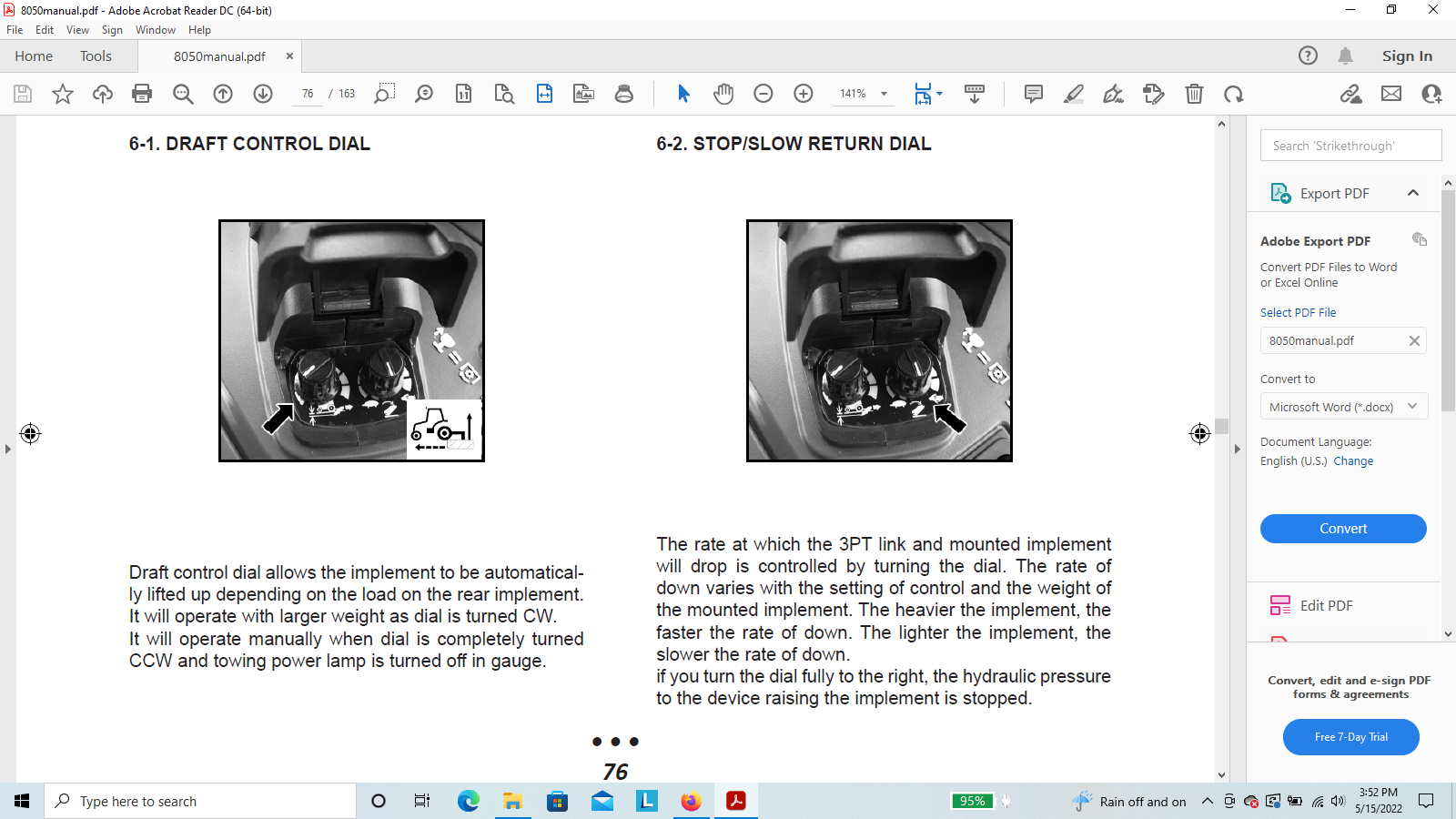Select the Hand pan tool

pyautogui.click(x=723, y=94)
